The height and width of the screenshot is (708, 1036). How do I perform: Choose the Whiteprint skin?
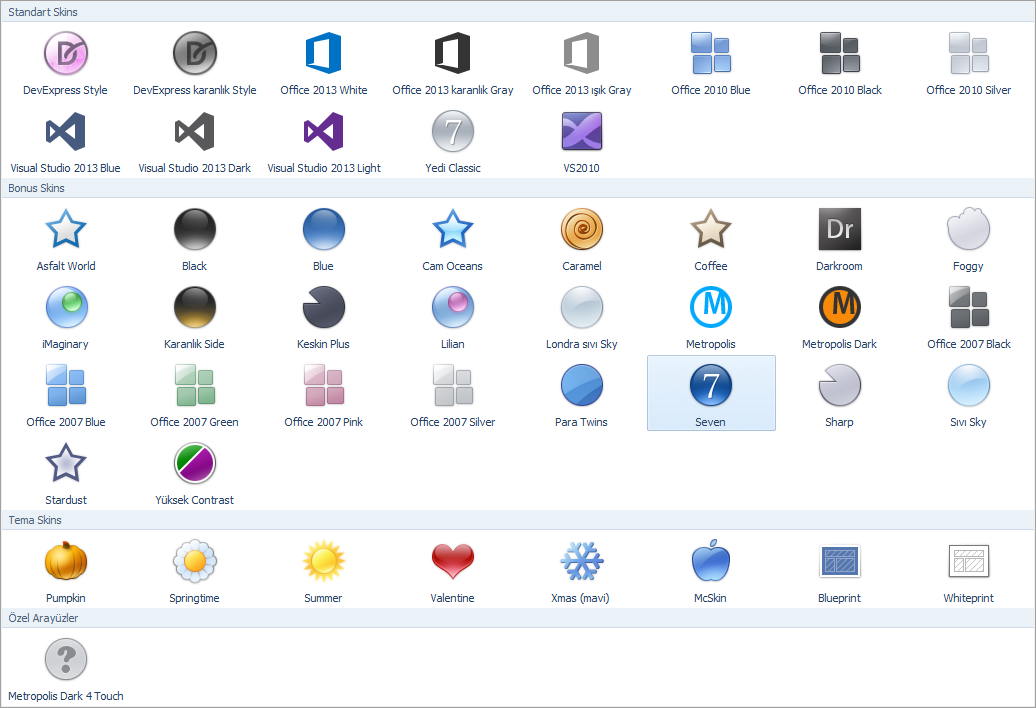click(x=969, y=570)
